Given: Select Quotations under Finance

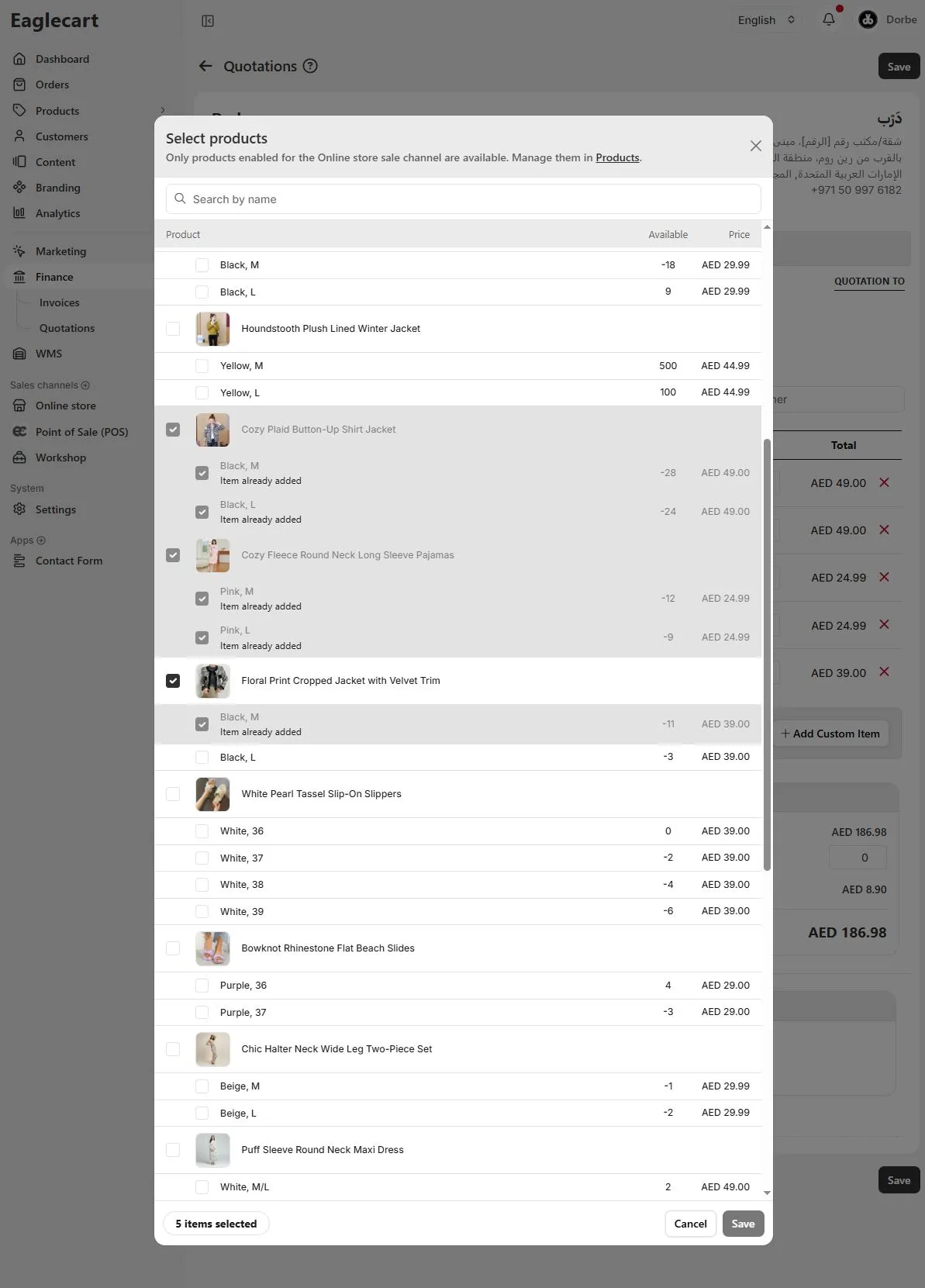Looking at the screenshot, I should click(x=67, y=328).
